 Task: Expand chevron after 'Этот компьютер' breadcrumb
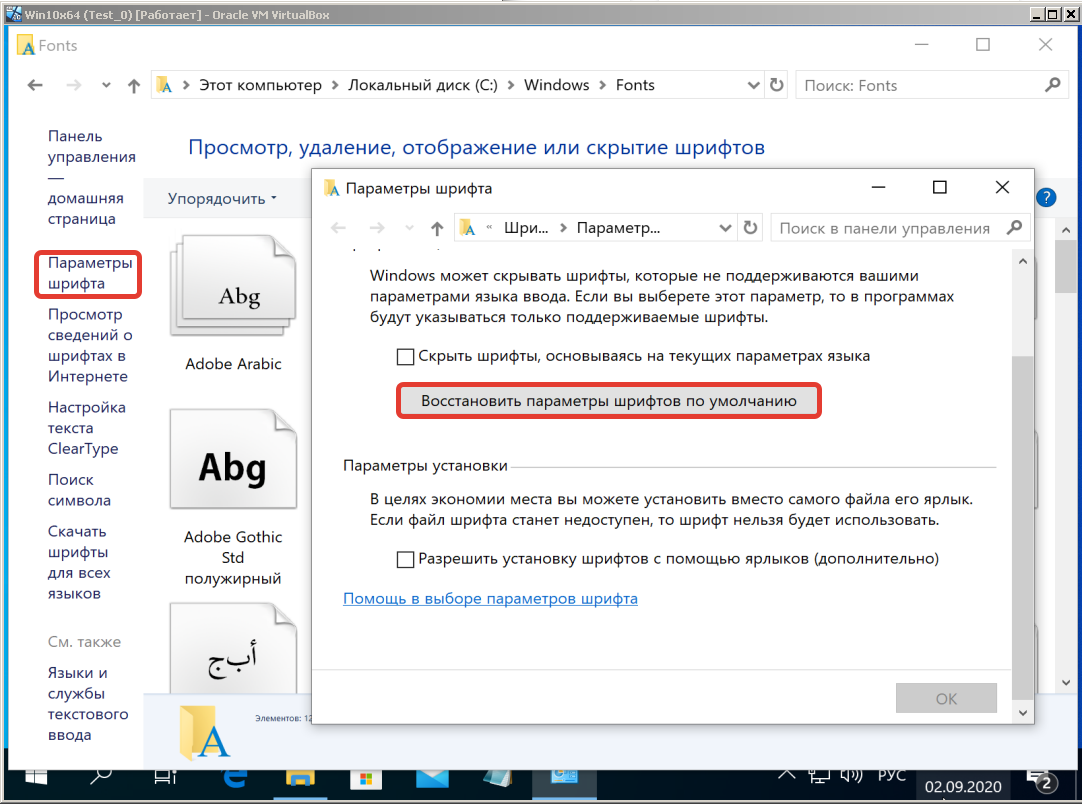coord(335,85)
